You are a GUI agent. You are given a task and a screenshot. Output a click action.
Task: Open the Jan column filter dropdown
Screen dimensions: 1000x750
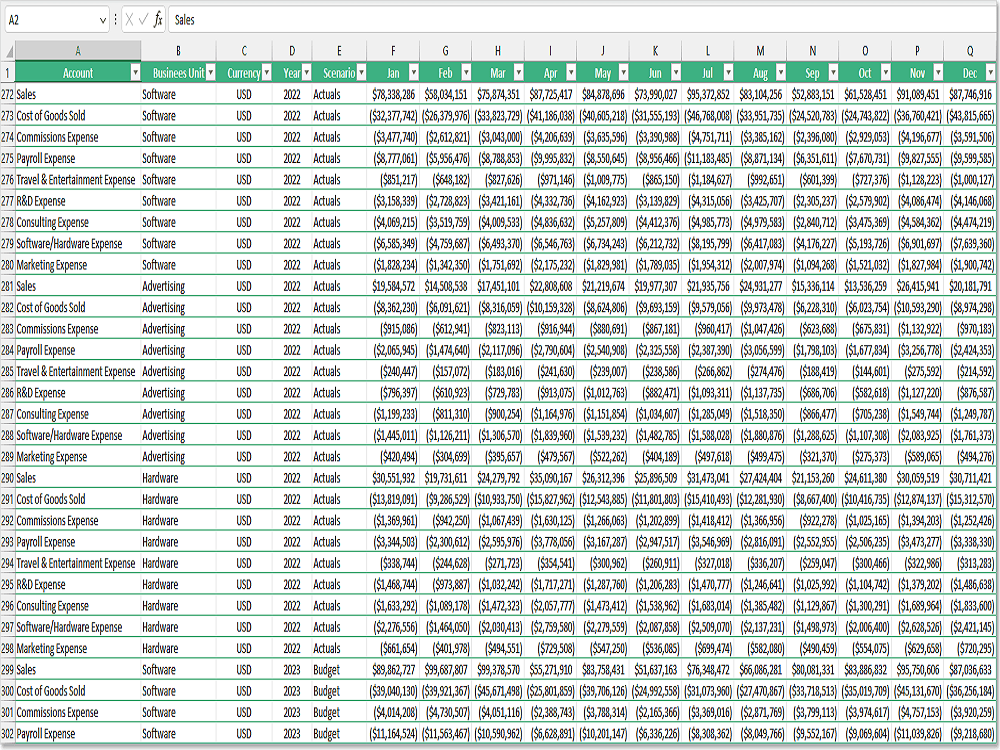click(413, 73)
